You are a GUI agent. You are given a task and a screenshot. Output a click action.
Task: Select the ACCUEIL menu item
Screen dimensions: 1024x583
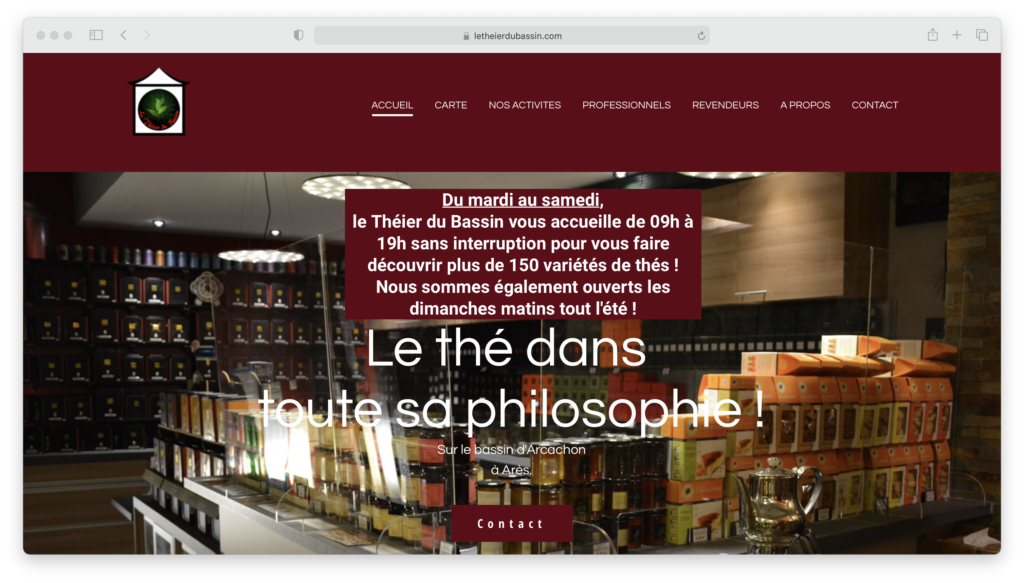[392, 105]
